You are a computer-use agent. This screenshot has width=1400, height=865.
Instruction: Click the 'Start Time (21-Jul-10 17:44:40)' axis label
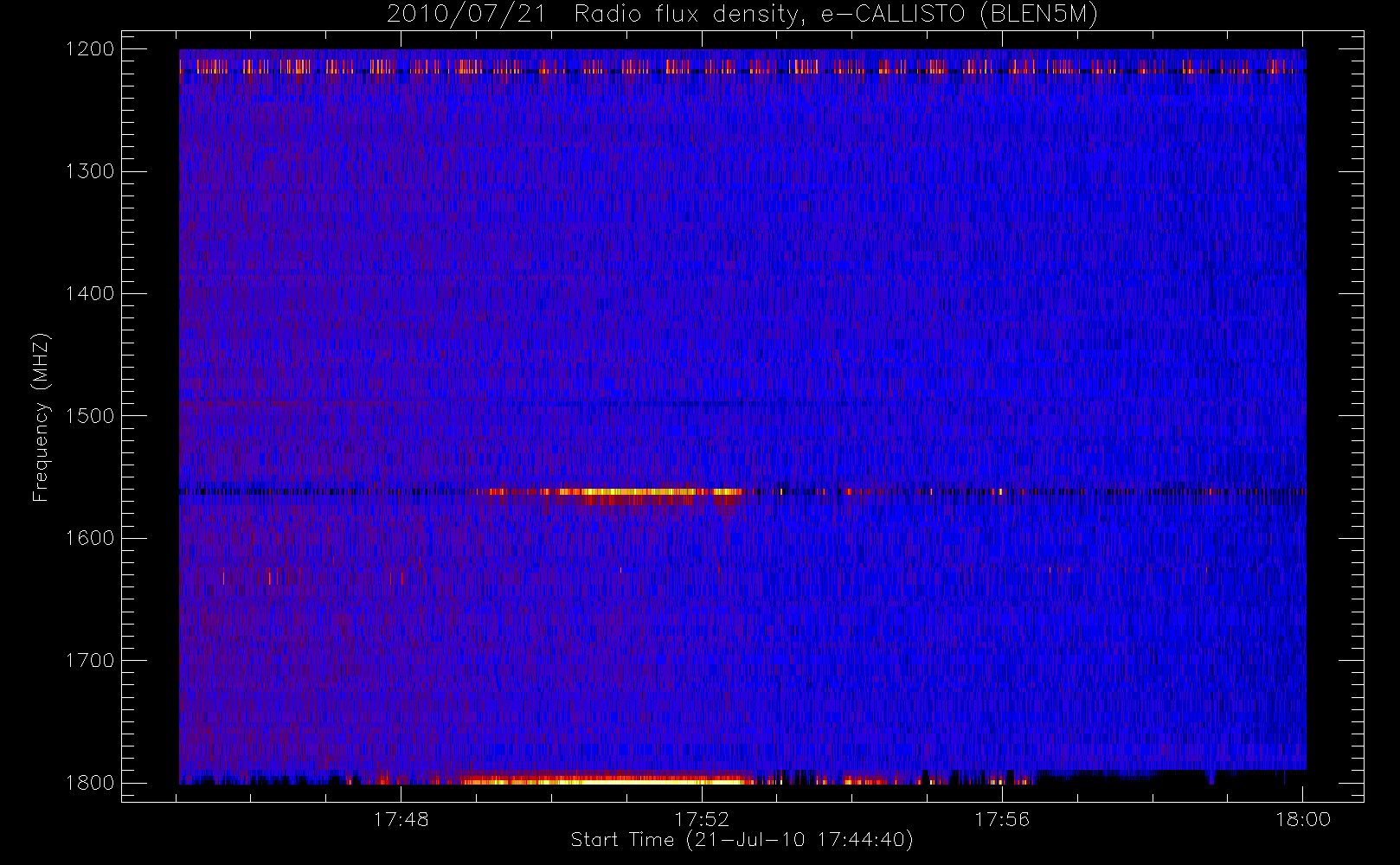click(742, 840)
